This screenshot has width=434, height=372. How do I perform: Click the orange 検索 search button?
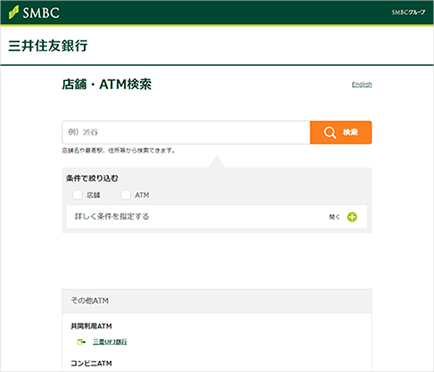pos(341,132)
